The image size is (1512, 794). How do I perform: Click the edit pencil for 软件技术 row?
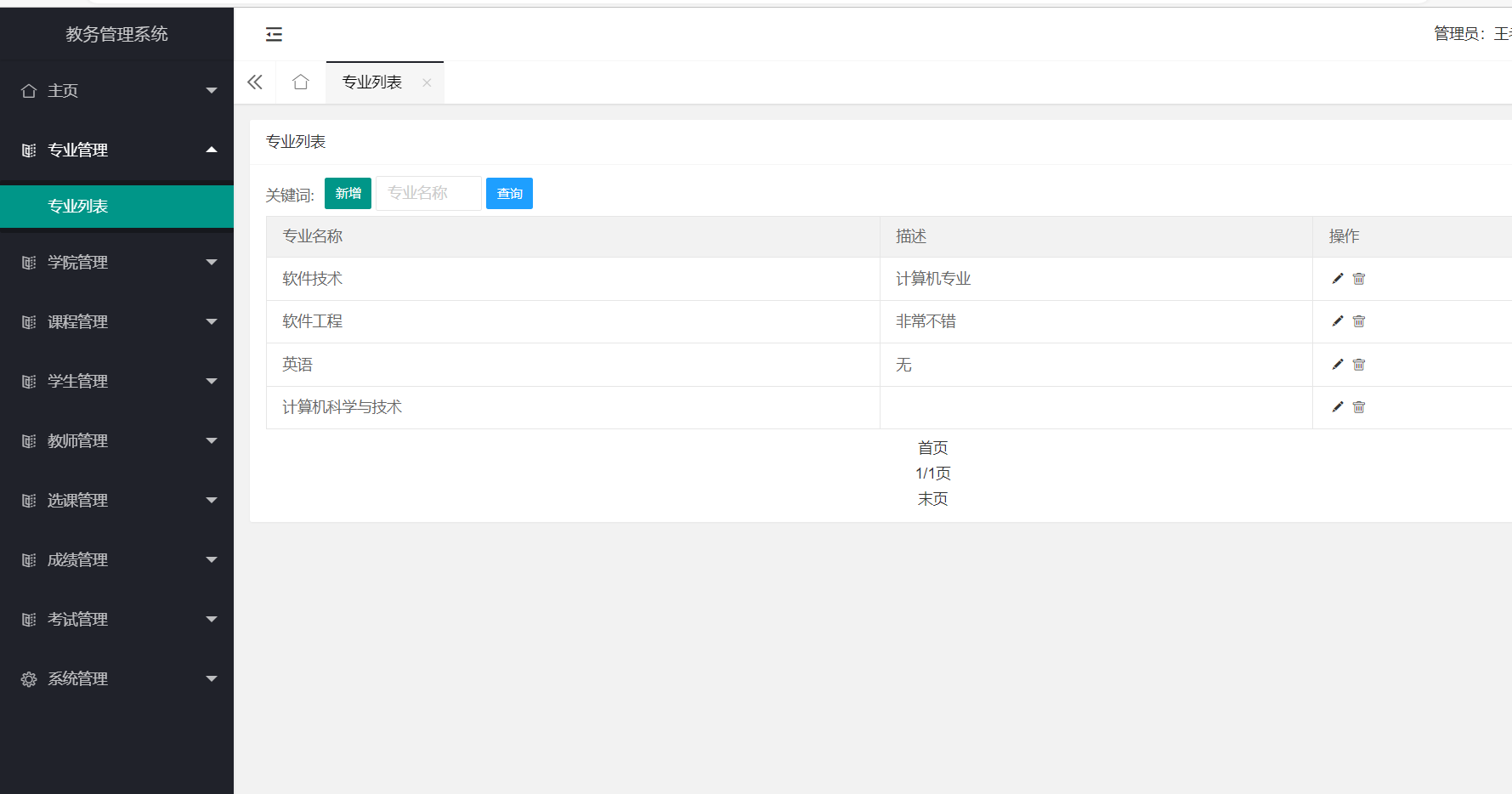[x=1337, y=279]
